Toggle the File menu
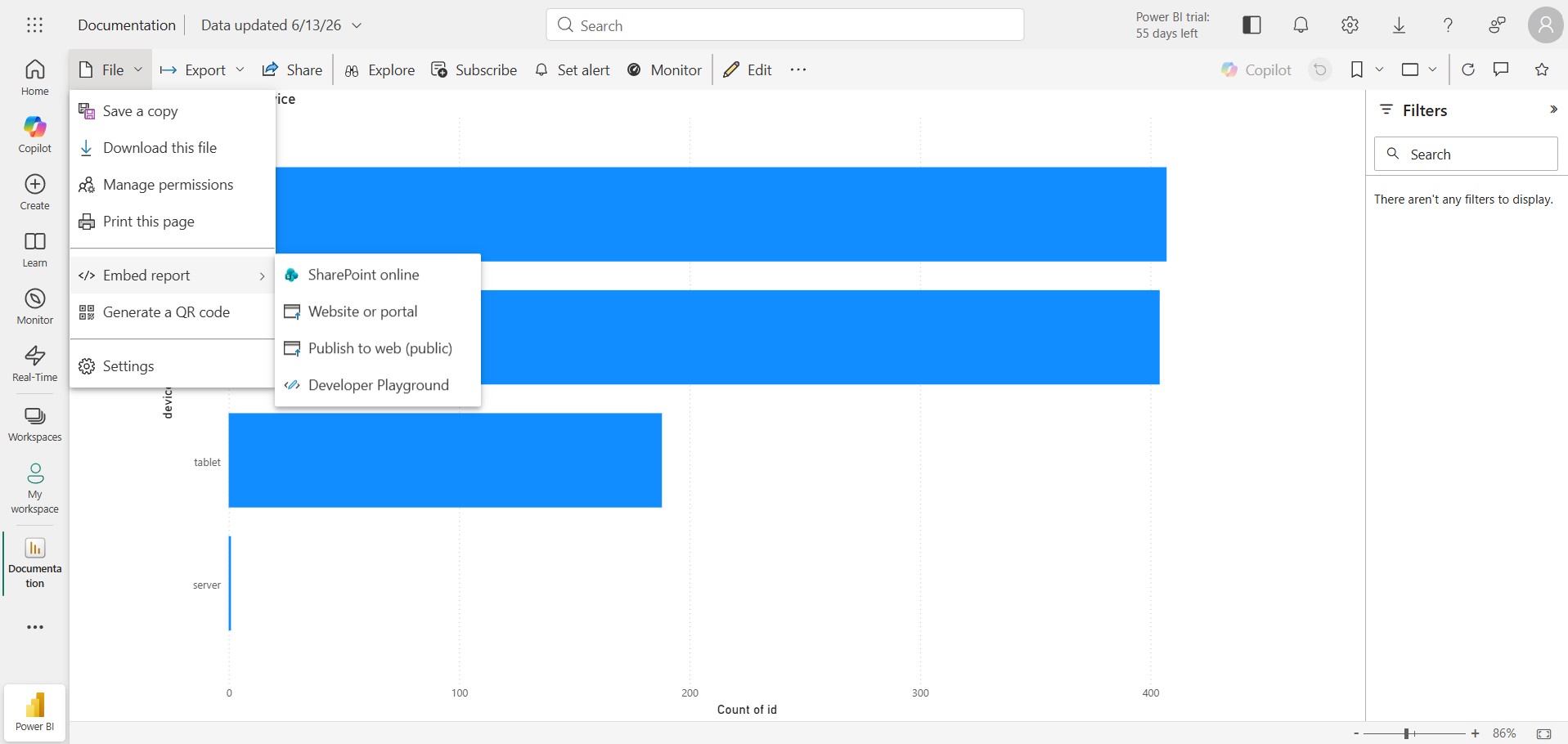The width and height of the screenshot is (1568, 744). point(110,69)
